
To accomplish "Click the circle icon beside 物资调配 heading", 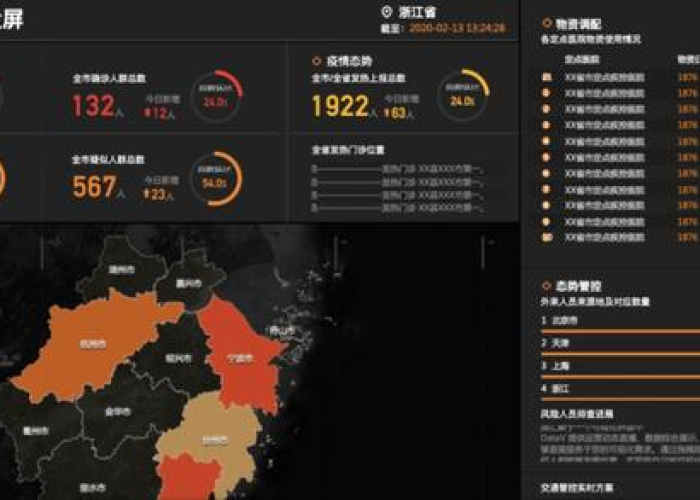I will tap(546, 22).
